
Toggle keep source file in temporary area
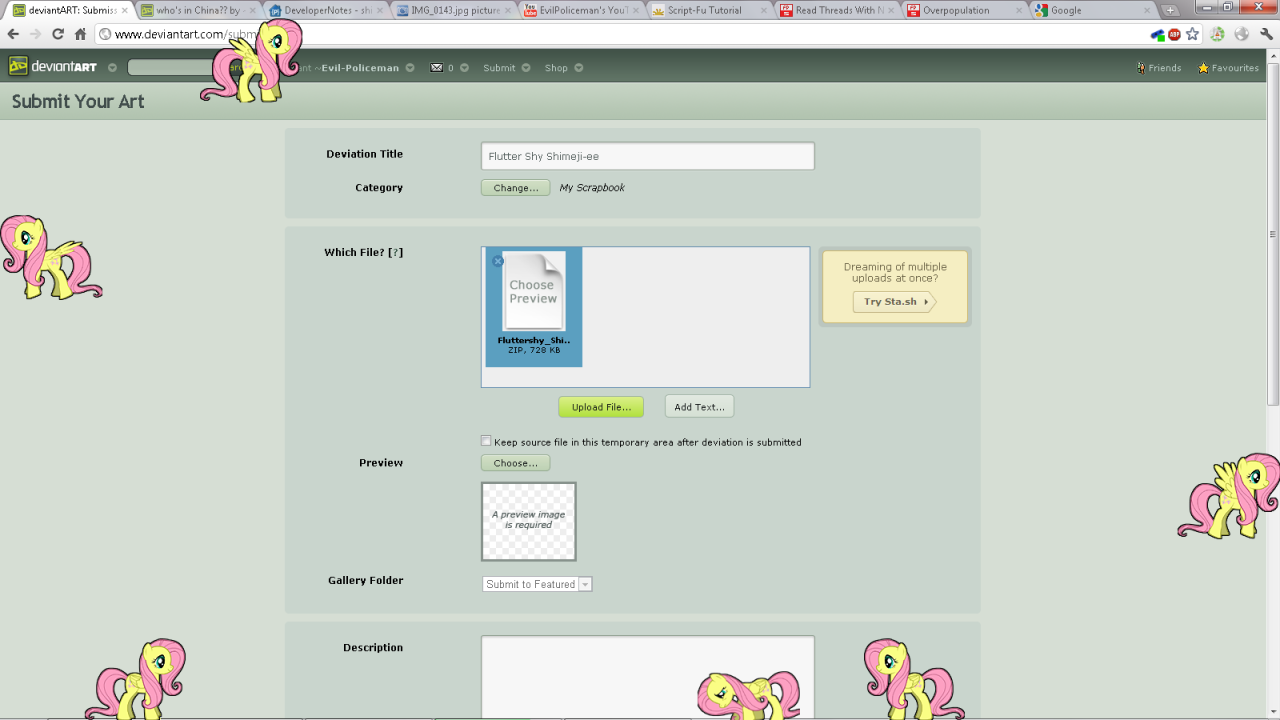point(486,441)
